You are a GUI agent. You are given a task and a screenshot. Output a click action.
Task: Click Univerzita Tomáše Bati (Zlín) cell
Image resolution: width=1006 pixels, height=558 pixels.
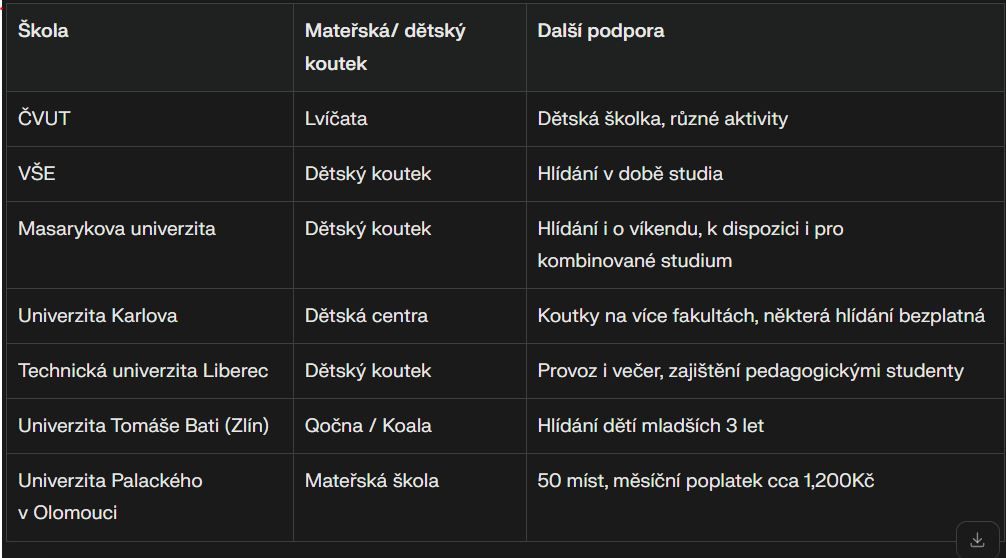(149, 426)
